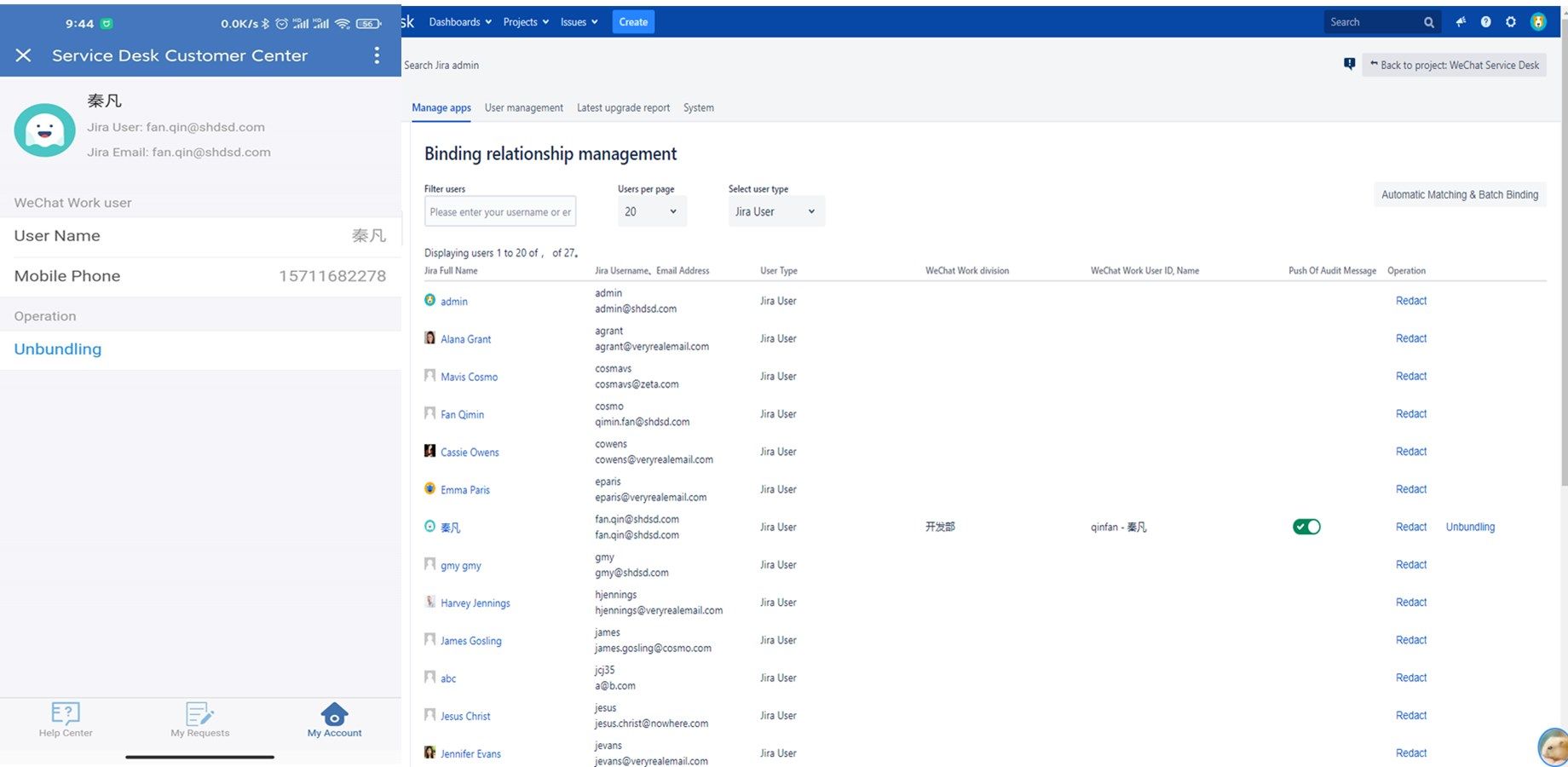This screenshot has width=1568, height=767.
Task: Click Back to project: WeChat Service Desk
Action: coord(1454,65)
